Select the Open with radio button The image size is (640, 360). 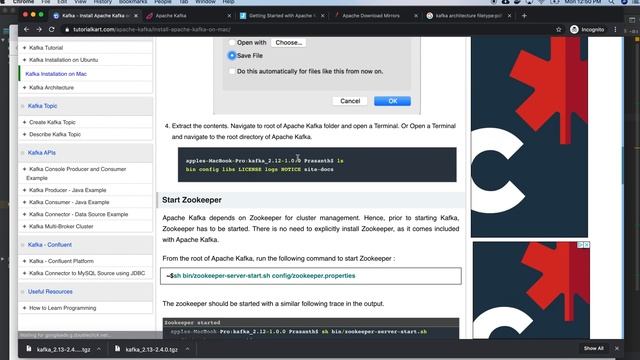coord(232,42)
